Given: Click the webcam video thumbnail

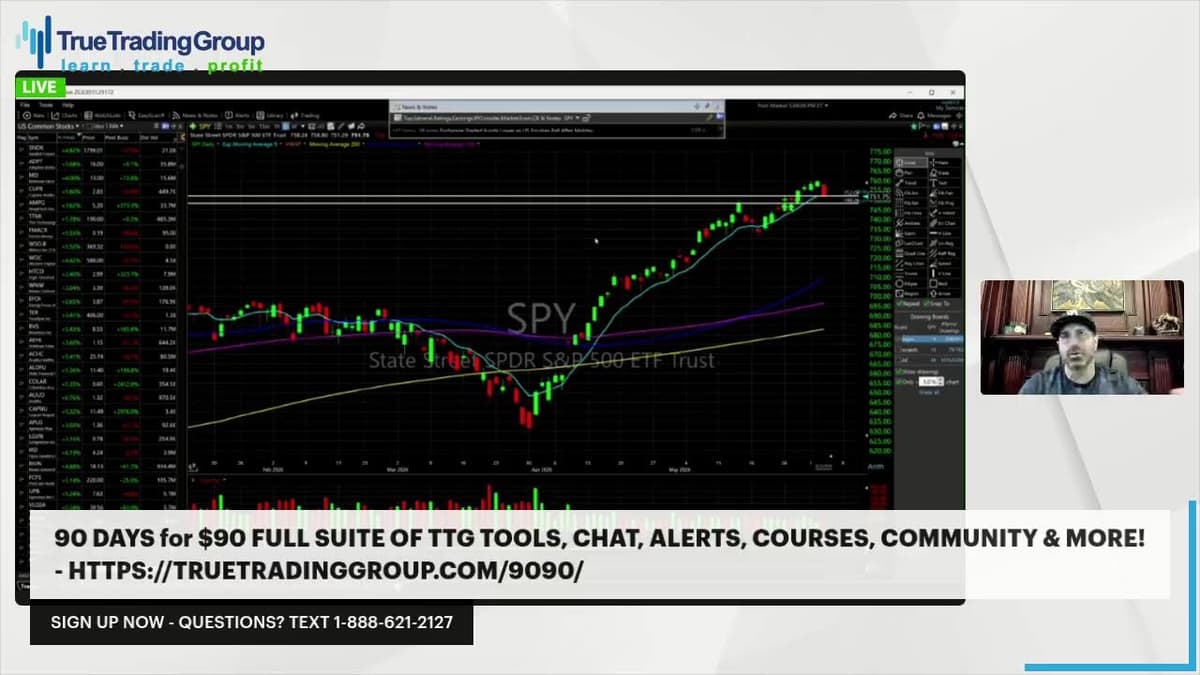Looking at the screenshot, I should tap(1082, 337).
